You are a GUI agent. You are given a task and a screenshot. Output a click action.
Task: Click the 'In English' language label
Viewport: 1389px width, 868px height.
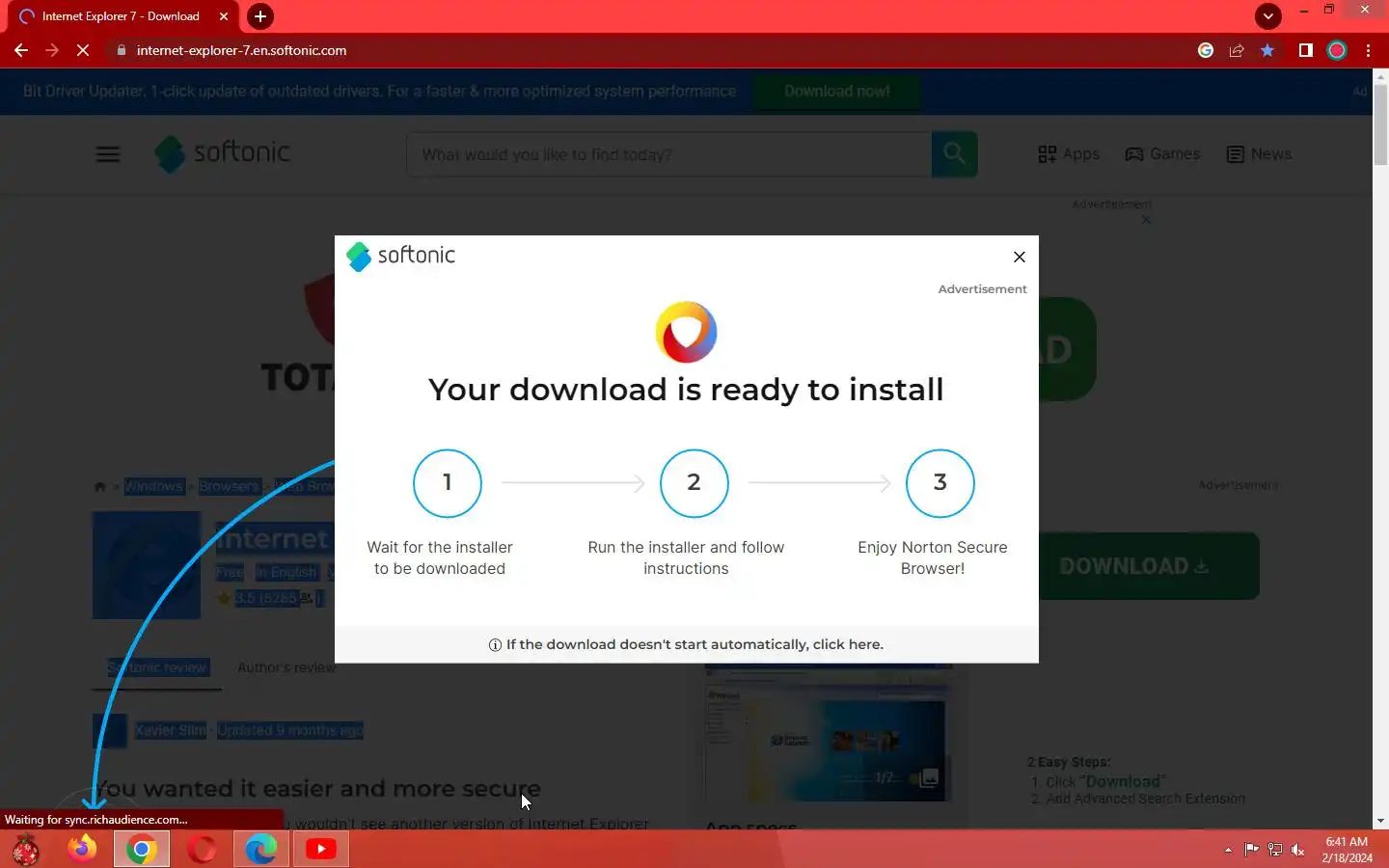(286, 572)
